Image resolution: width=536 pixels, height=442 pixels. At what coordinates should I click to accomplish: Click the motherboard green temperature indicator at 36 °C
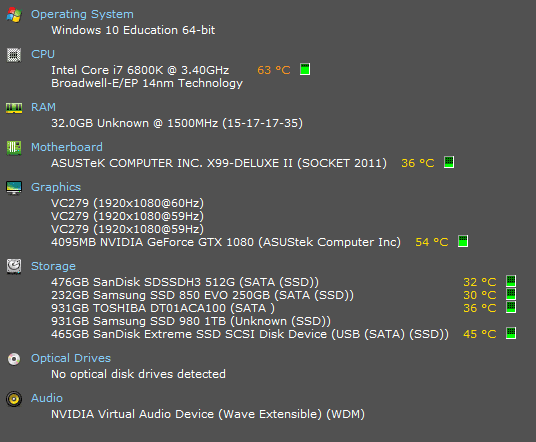[x=449, y=162]
